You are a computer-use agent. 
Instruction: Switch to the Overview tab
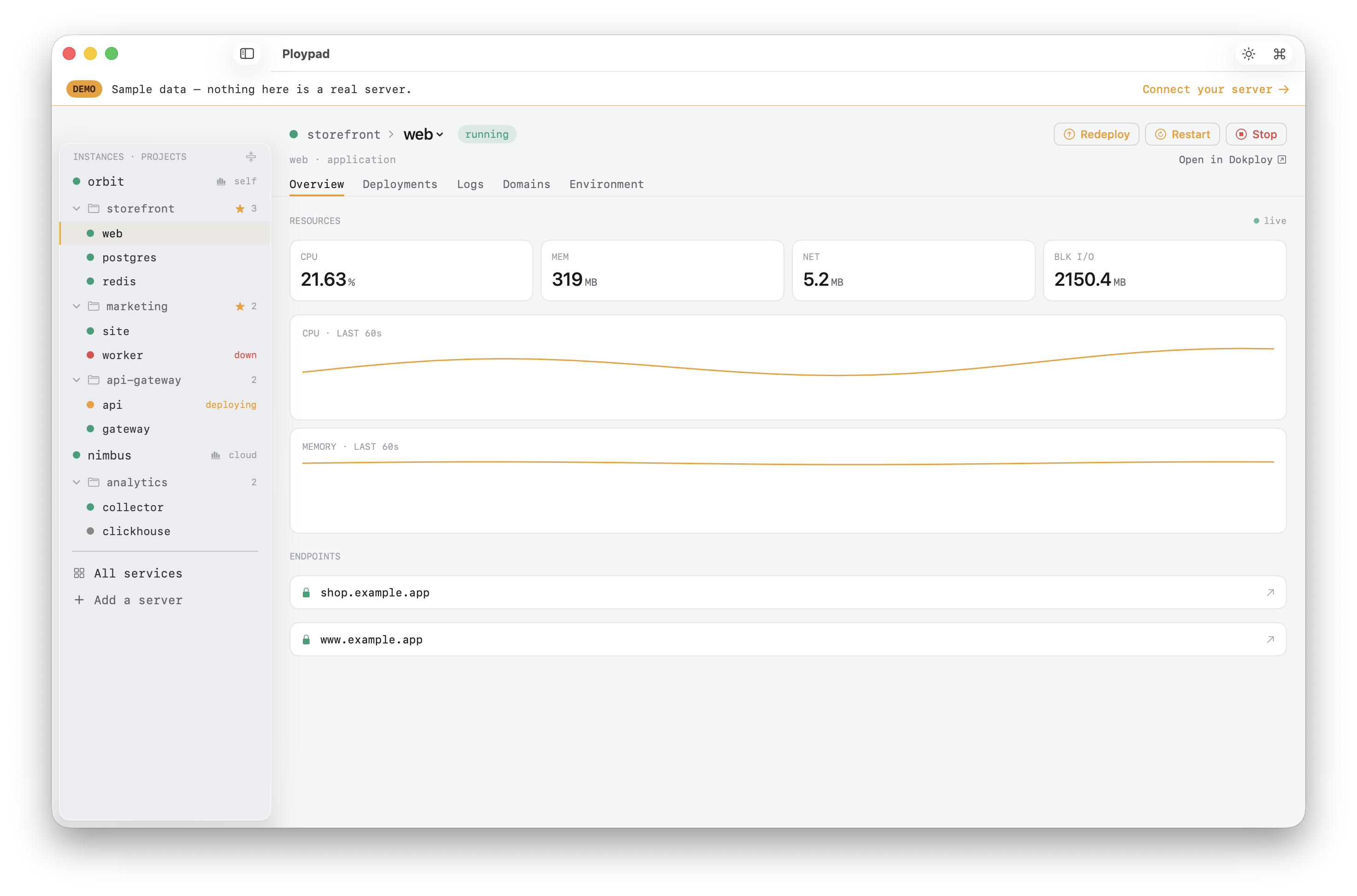tap(317, 184)
